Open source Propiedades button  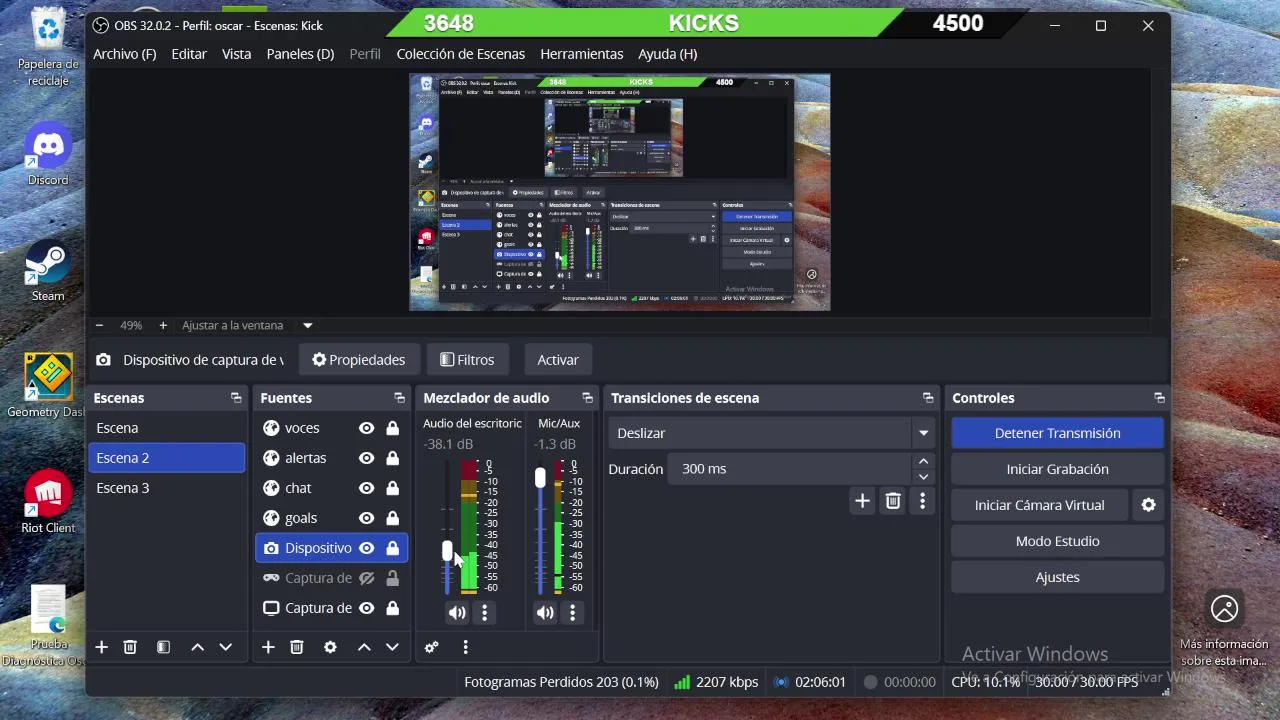[359, 360]
